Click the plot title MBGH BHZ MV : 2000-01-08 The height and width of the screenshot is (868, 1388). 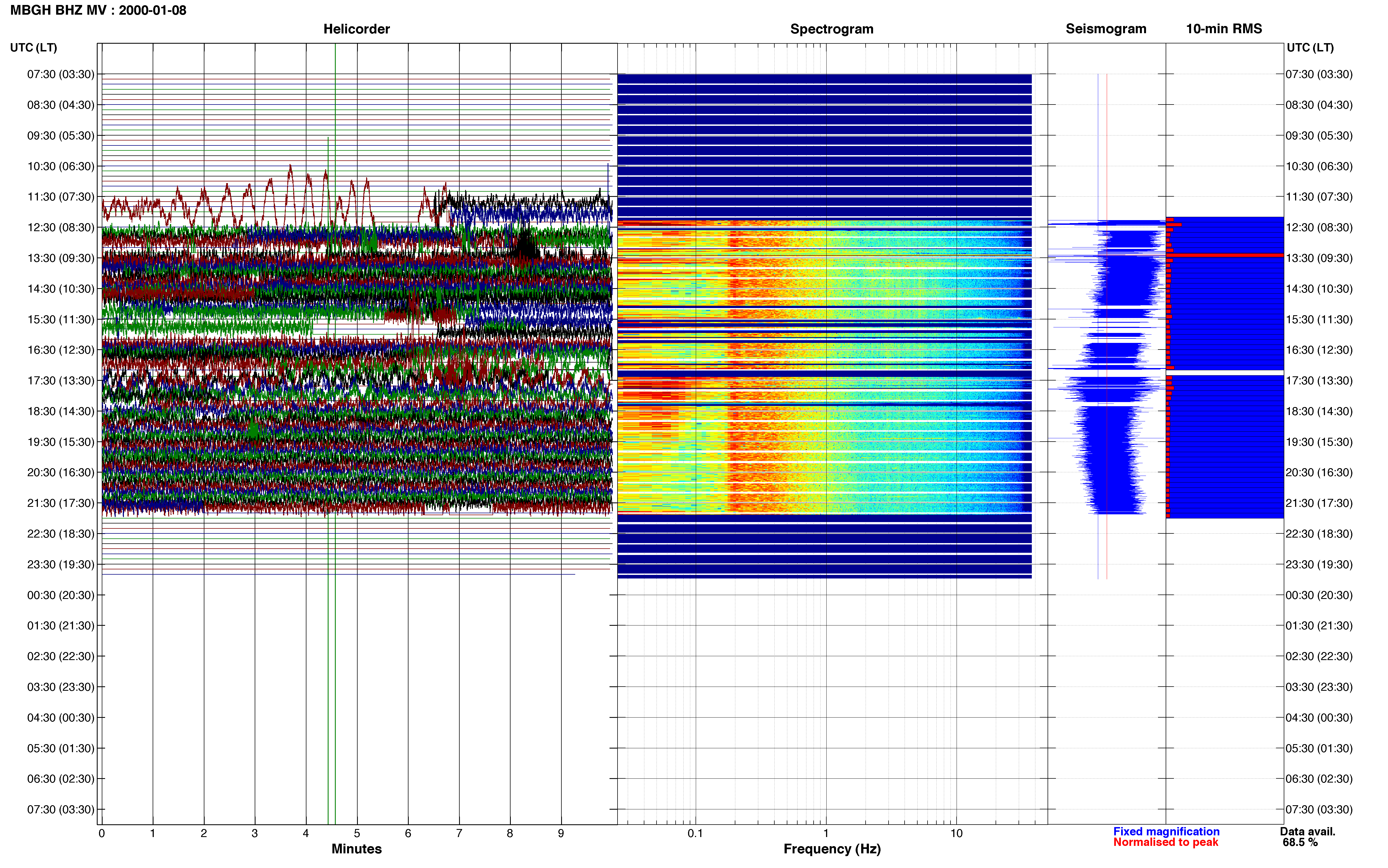click(98, 10)
